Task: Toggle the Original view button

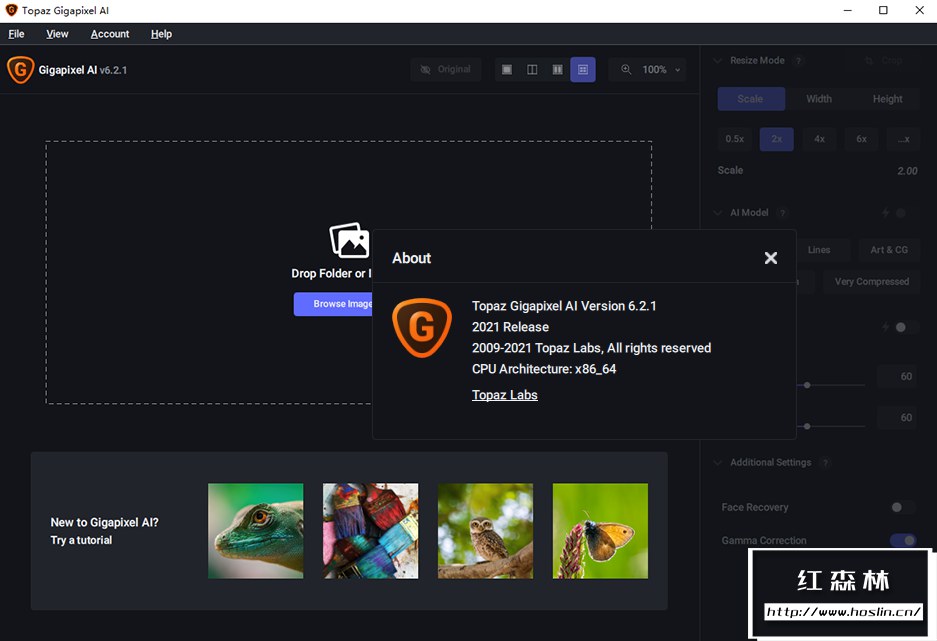Action: (x=446, y=70)
